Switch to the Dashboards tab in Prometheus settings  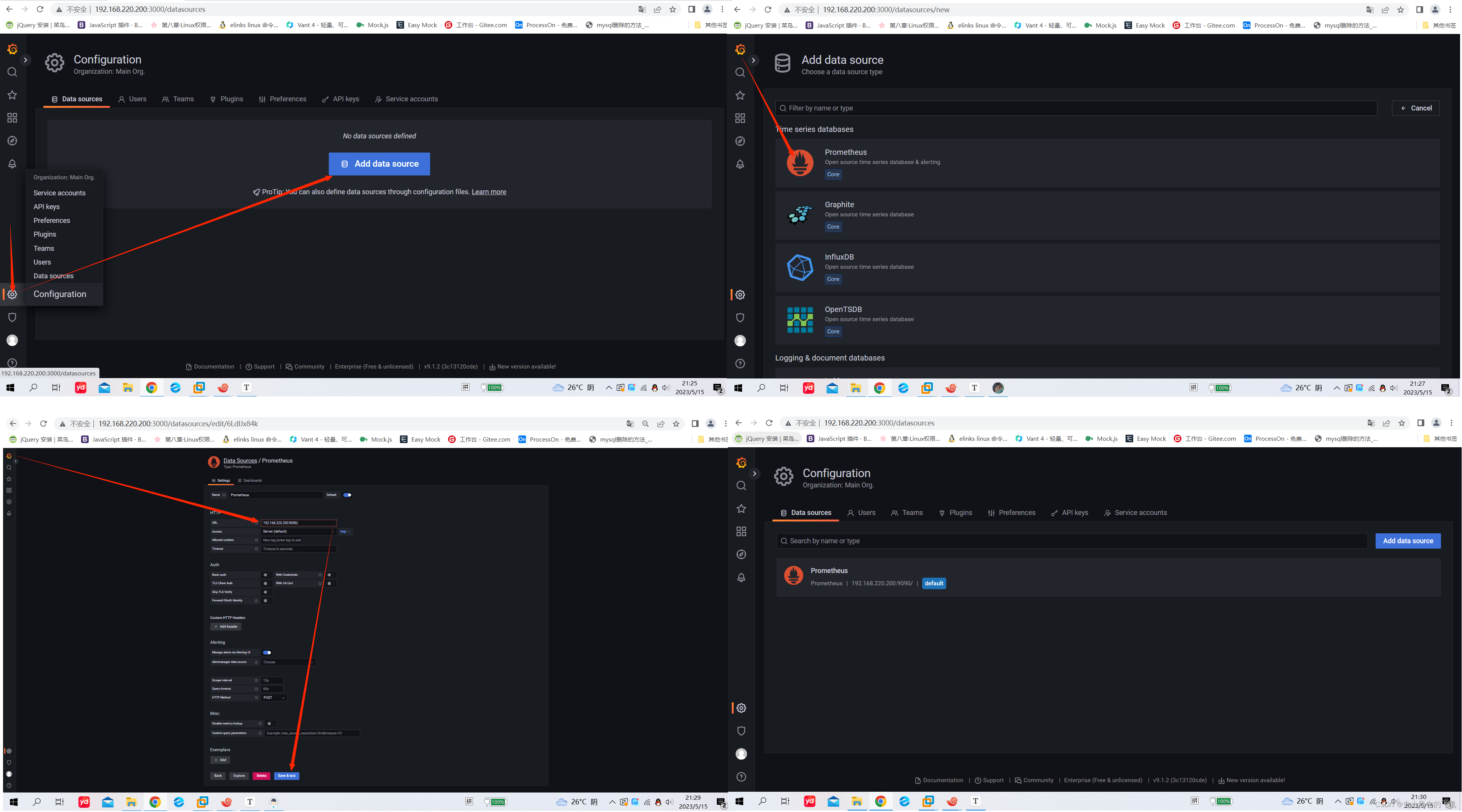250,481
